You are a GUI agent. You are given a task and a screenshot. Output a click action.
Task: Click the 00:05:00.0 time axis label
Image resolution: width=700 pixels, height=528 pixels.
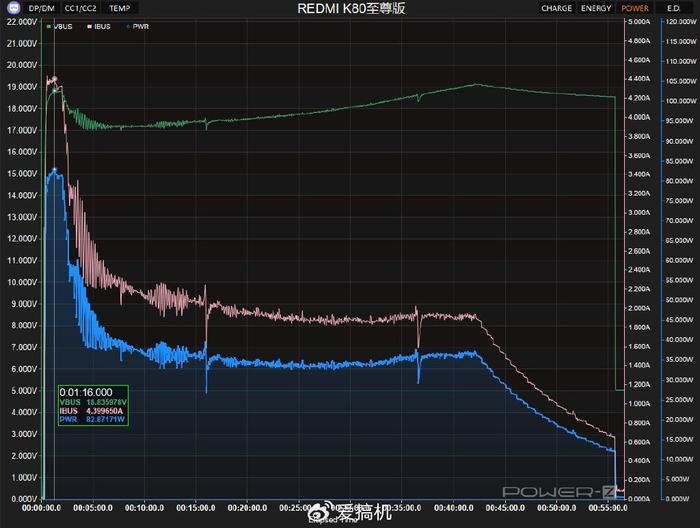[x=93, y=508]
